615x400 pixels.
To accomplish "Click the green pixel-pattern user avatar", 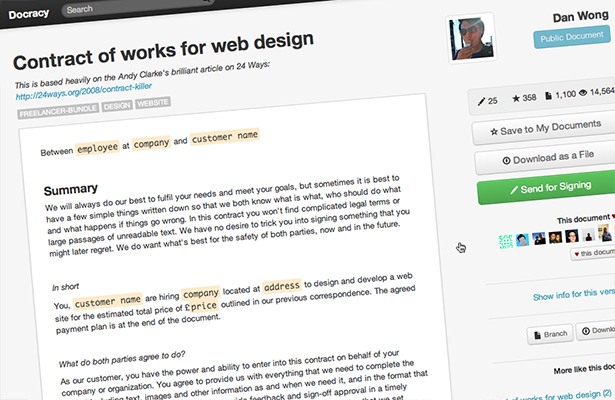I will click(x=506, y=241).
